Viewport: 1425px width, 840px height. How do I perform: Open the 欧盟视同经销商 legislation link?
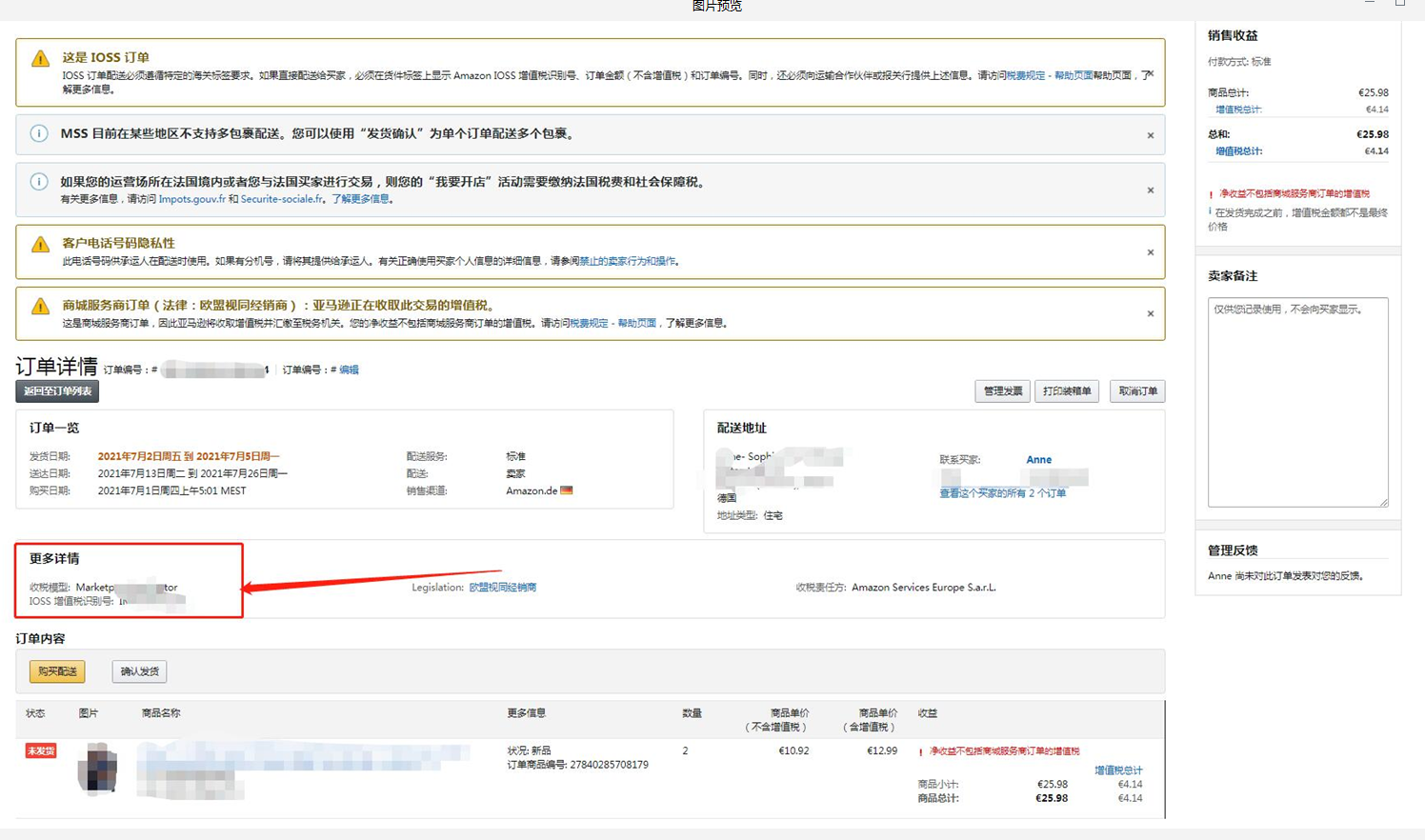click(503, 588)
